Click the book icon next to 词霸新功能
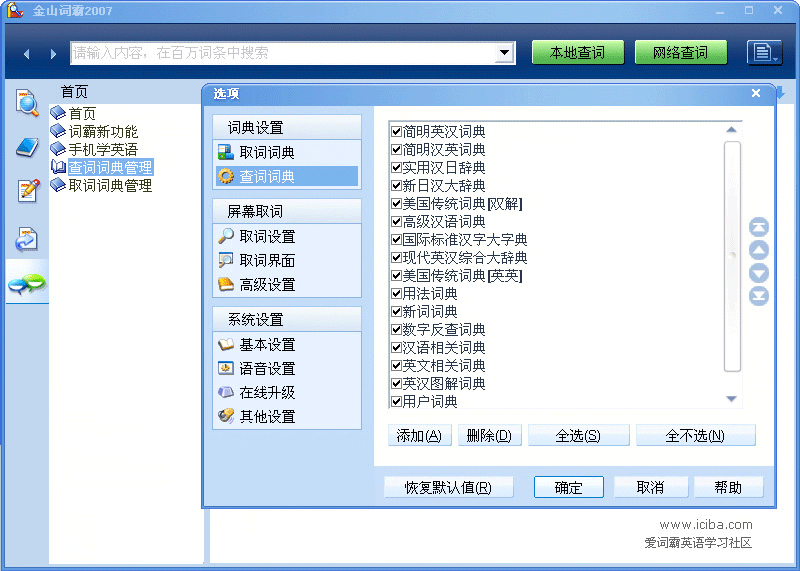 (x=58, y=131)
